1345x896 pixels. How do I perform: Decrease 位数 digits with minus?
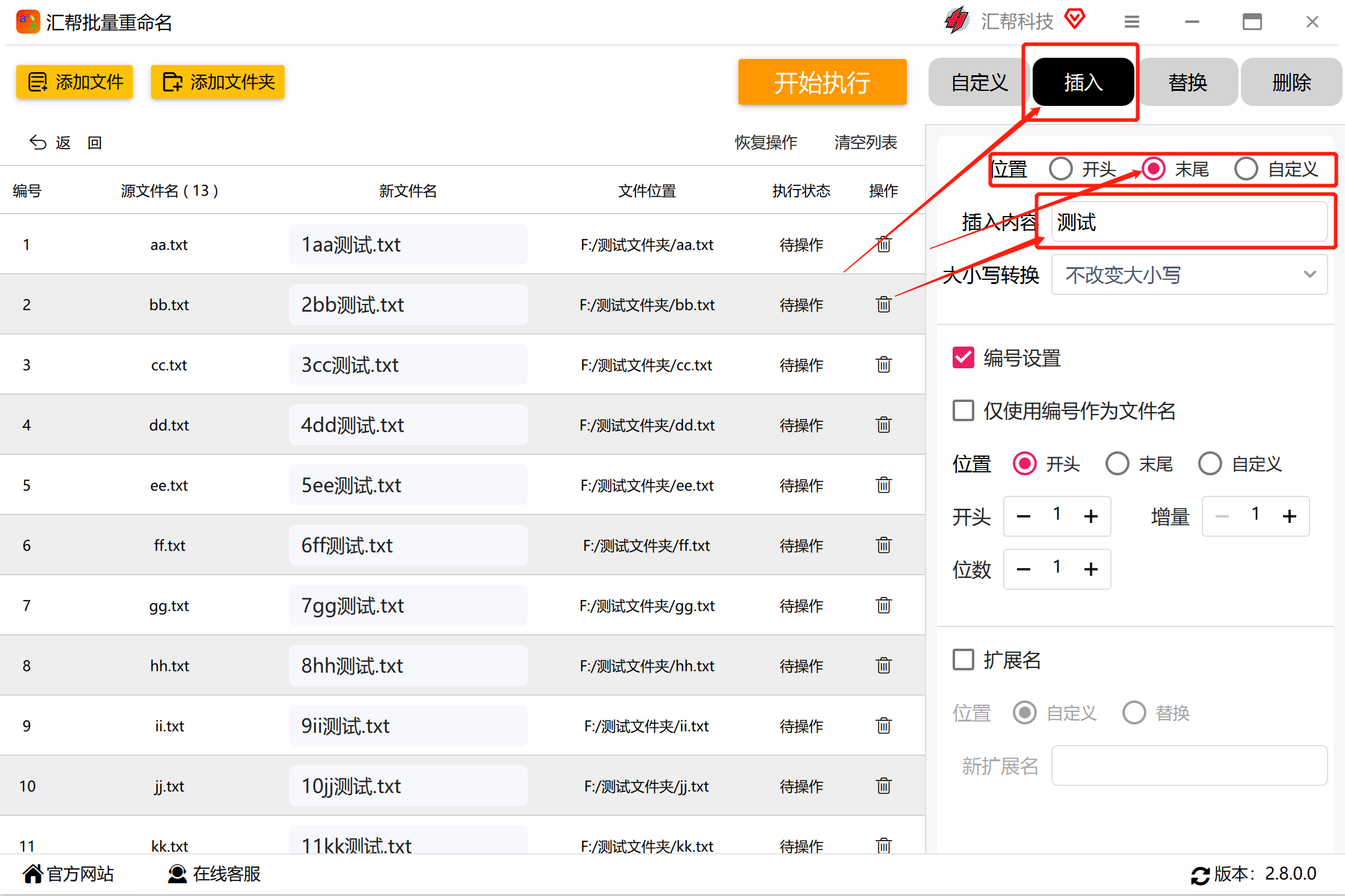[x=1023, y=569]
